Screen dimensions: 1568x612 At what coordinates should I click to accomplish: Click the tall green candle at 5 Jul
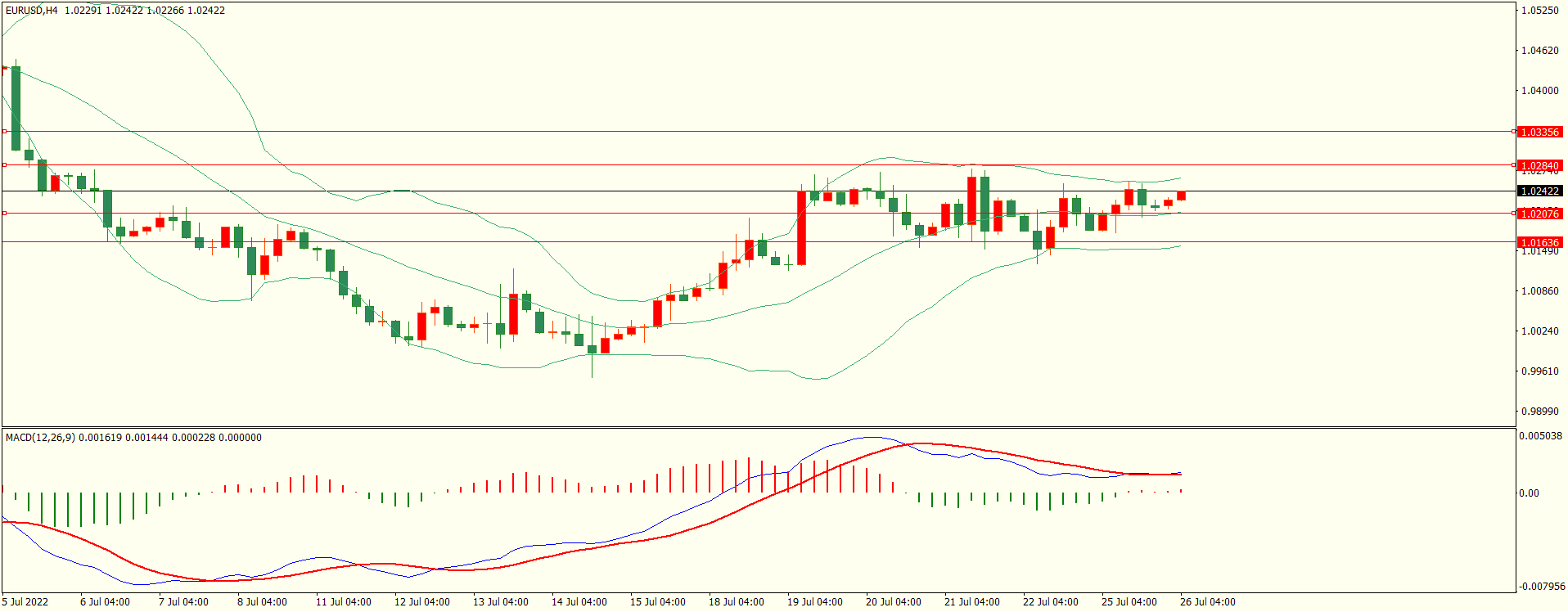pos(16,108)
